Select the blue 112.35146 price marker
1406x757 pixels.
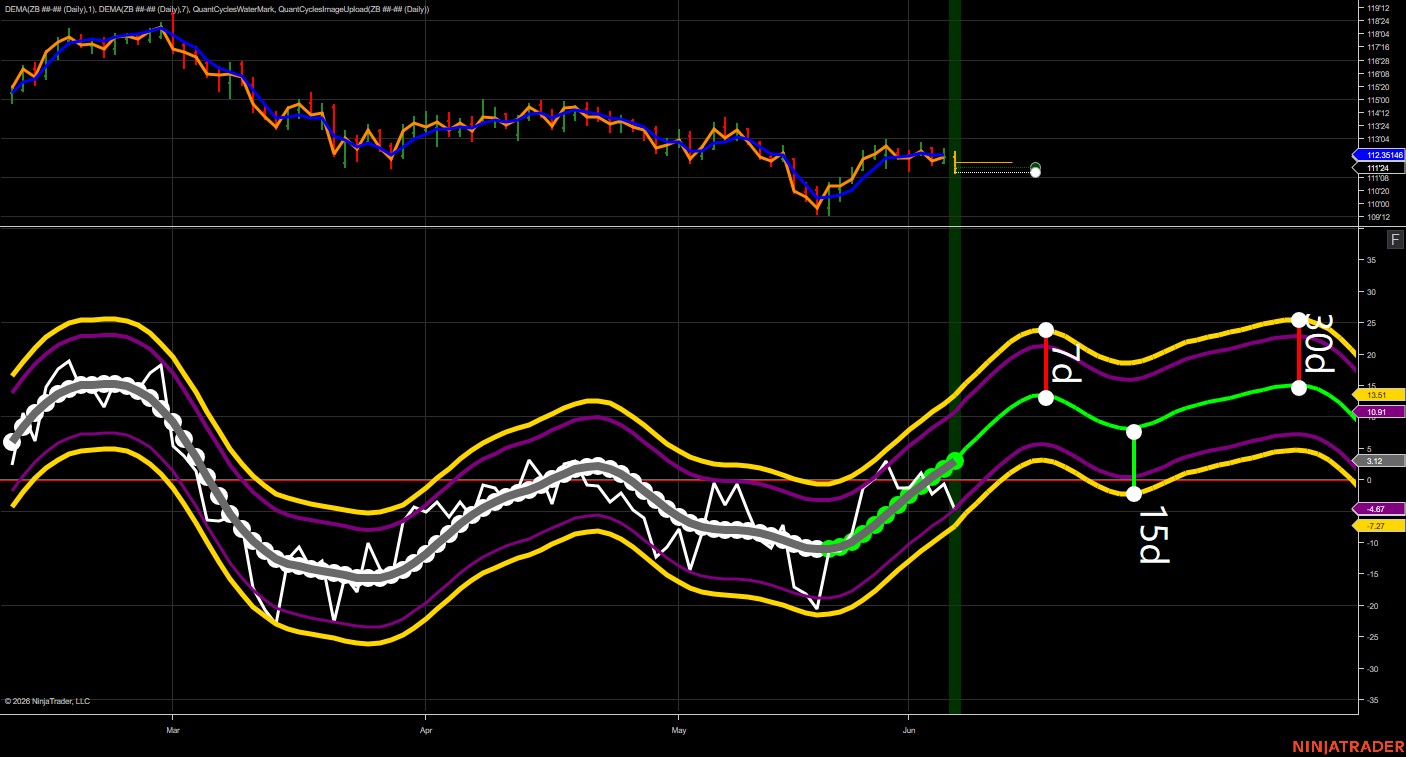1379,155
